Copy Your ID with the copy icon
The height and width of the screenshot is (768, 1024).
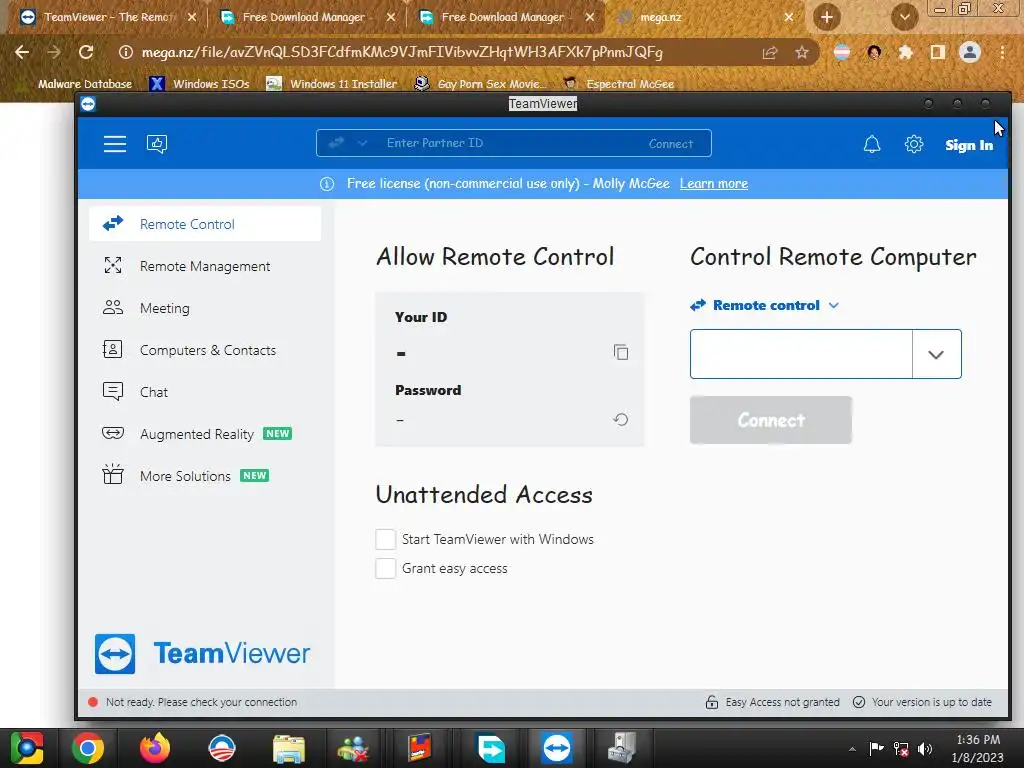tap(621, 353)
